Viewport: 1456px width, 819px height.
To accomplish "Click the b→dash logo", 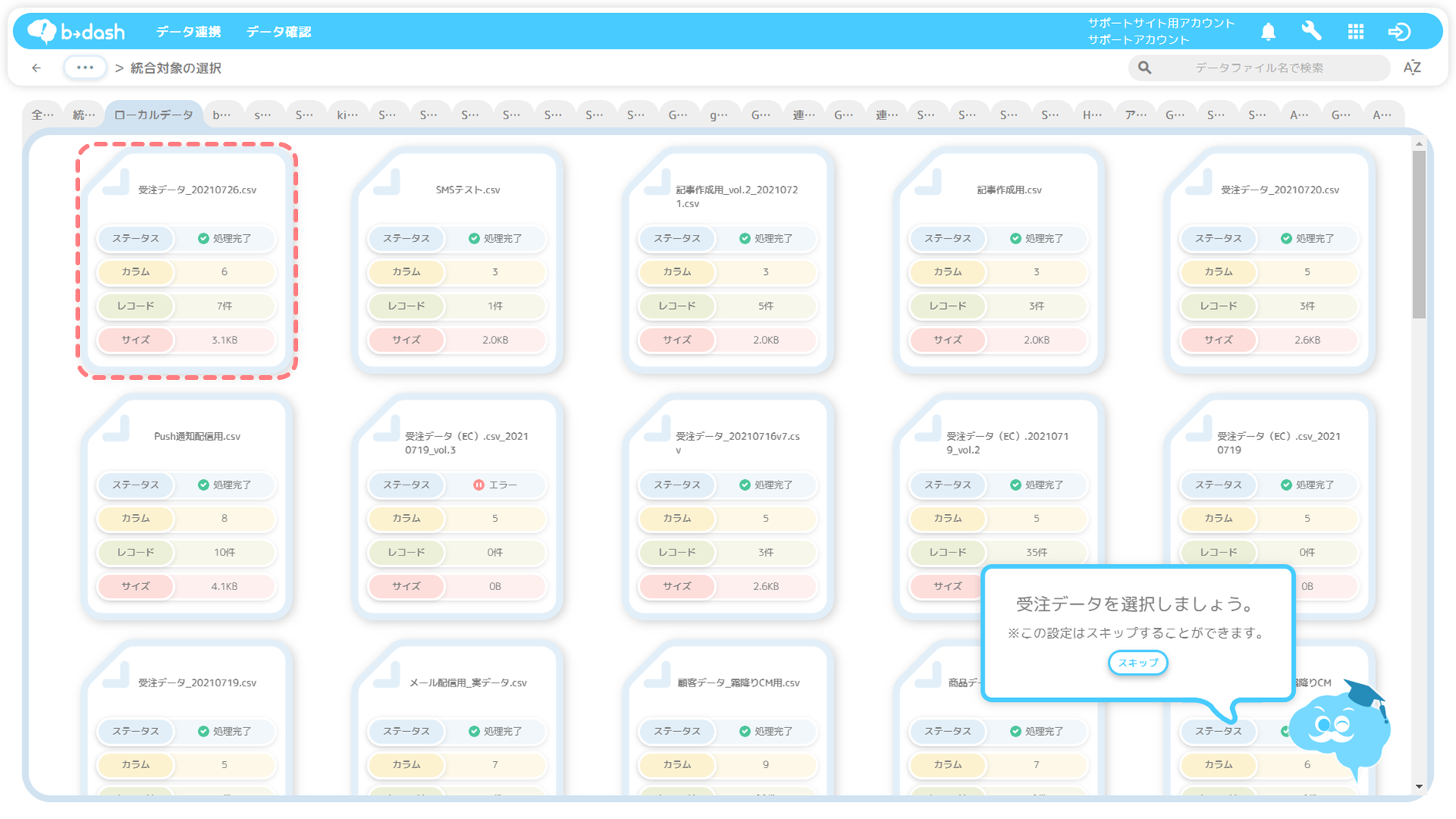I will click(75, 32).
